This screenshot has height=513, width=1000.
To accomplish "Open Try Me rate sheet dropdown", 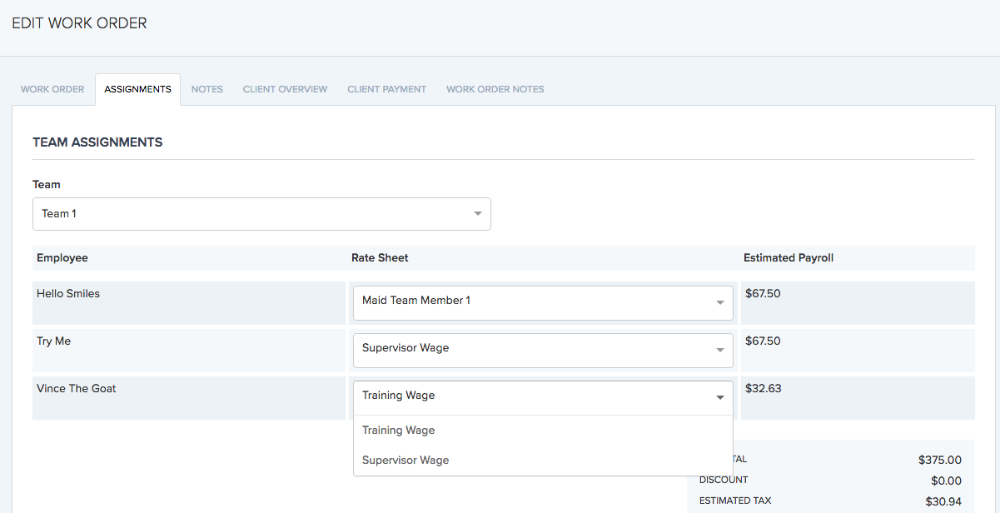I will click(x=543, y=350).
